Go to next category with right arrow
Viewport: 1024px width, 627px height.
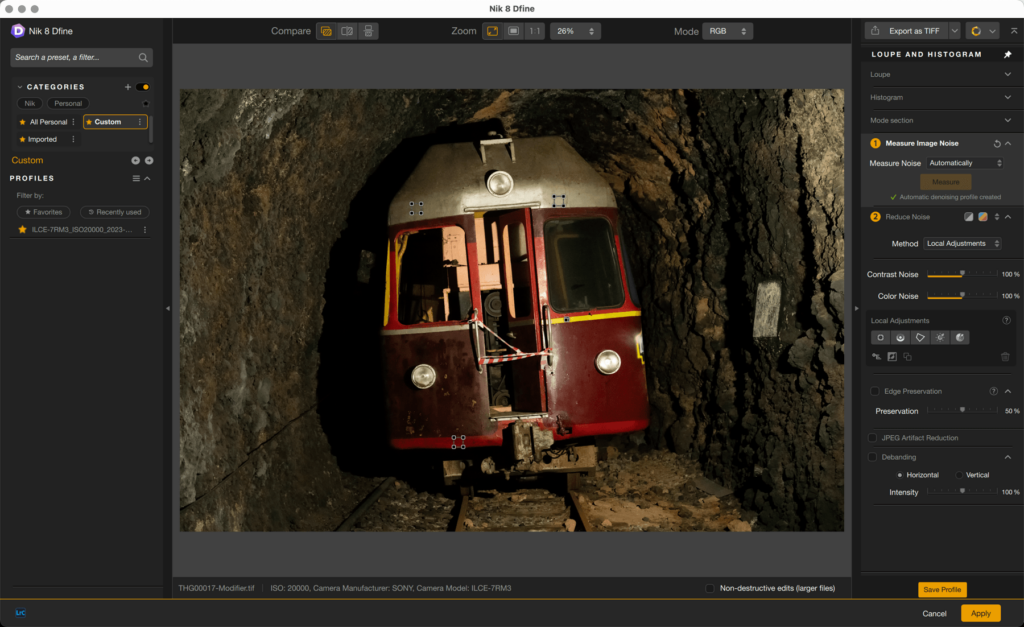pos(149,161)
